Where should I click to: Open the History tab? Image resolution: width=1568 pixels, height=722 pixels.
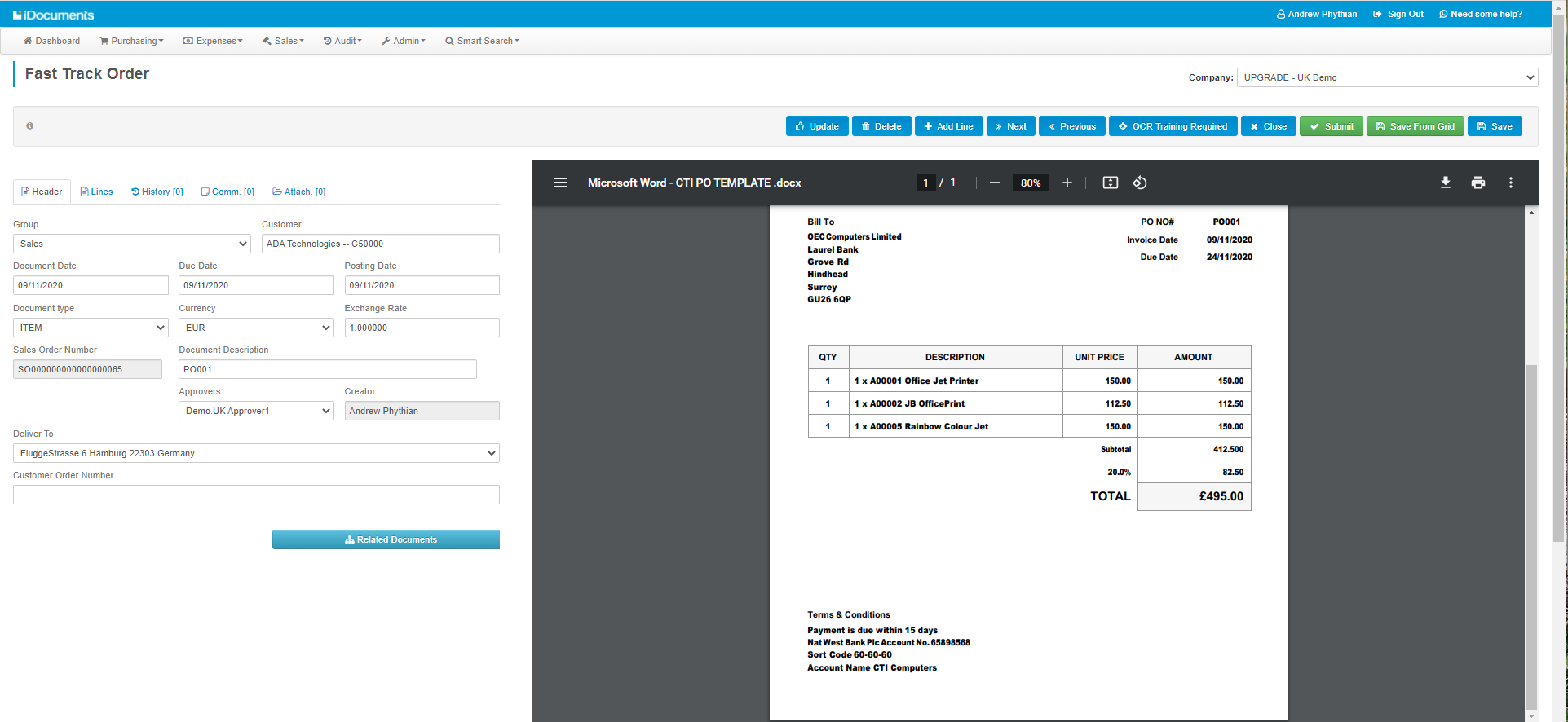point(157,192)
